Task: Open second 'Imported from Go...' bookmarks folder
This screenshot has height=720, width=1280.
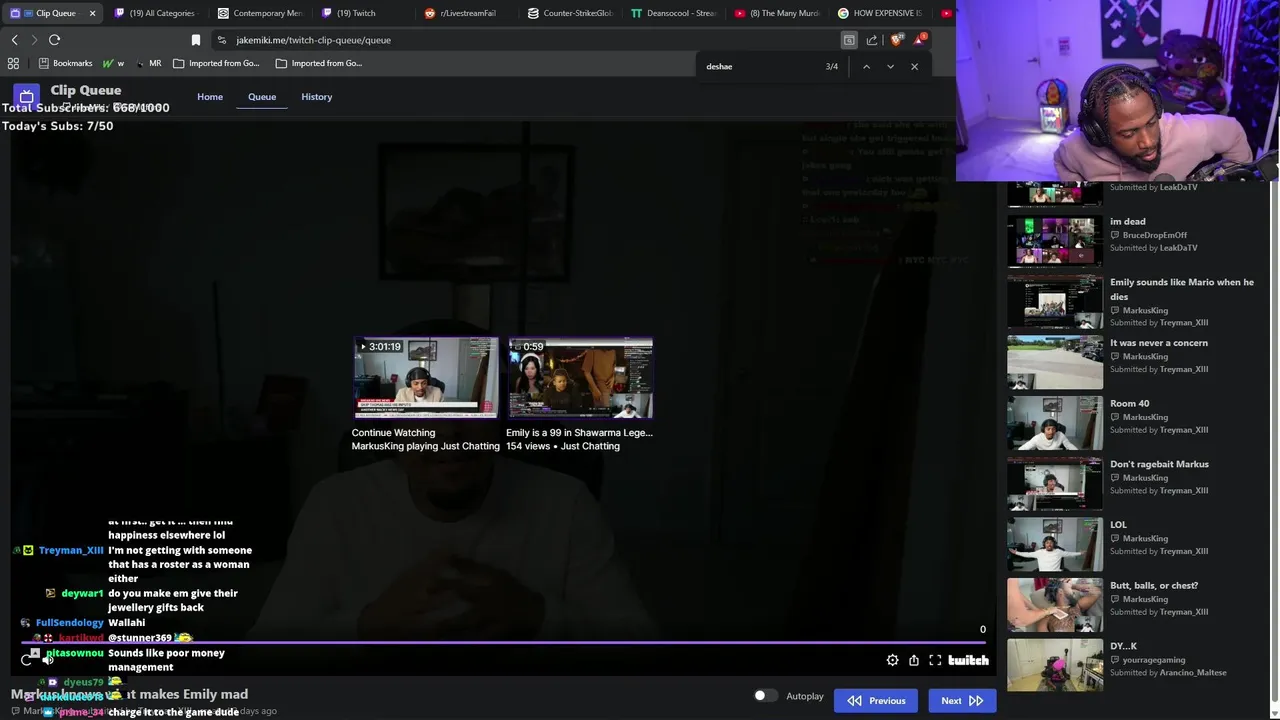Action: point(319,63)
